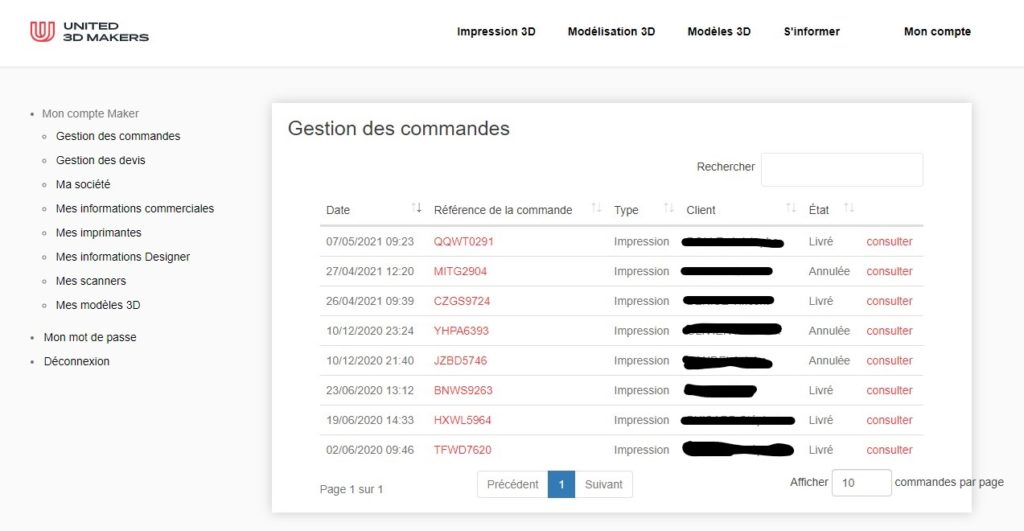The image size is (1024, 531).
Task: Click consulter for order JZBD5746
Action: click(889, 361)
